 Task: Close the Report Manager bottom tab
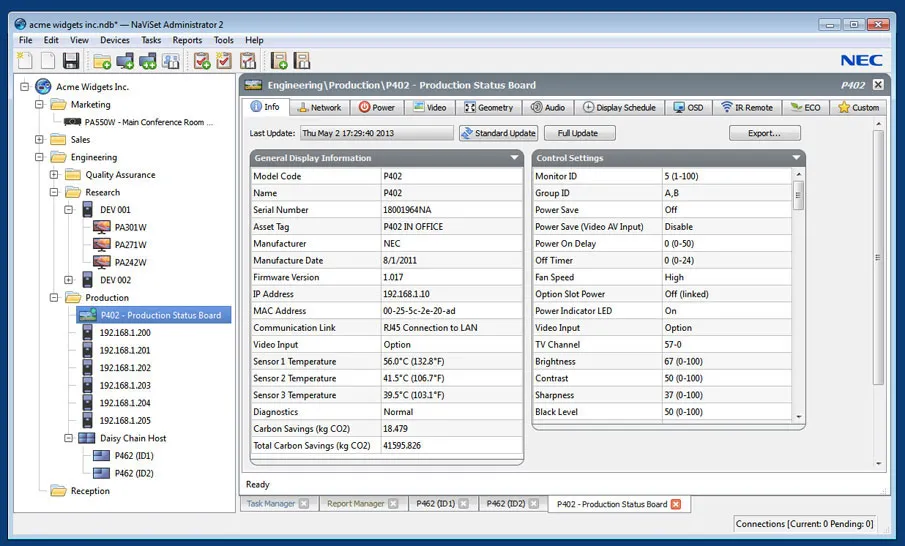[393, 504]
